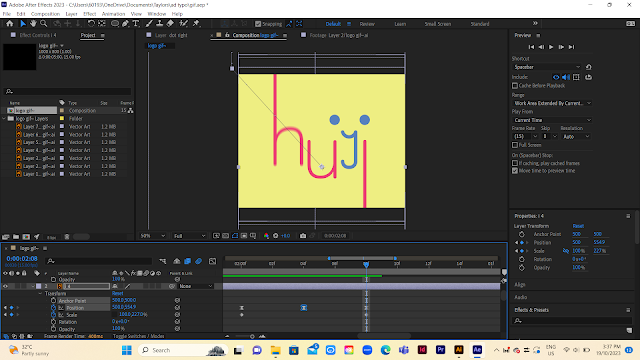Create a new folder in Project panel
This screenshot has width=640, height=360.
click(16, 237)
